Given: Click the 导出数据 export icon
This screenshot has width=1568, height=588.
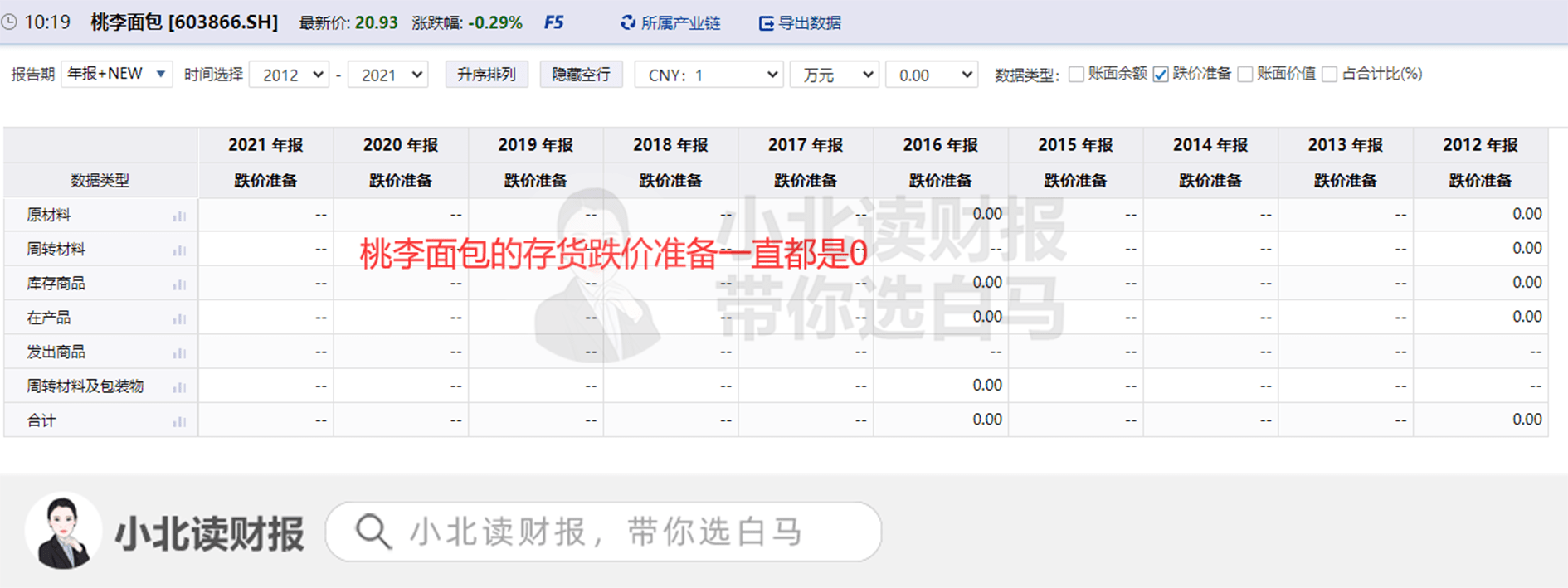Looking at the screenshot, I should [767, 23].
